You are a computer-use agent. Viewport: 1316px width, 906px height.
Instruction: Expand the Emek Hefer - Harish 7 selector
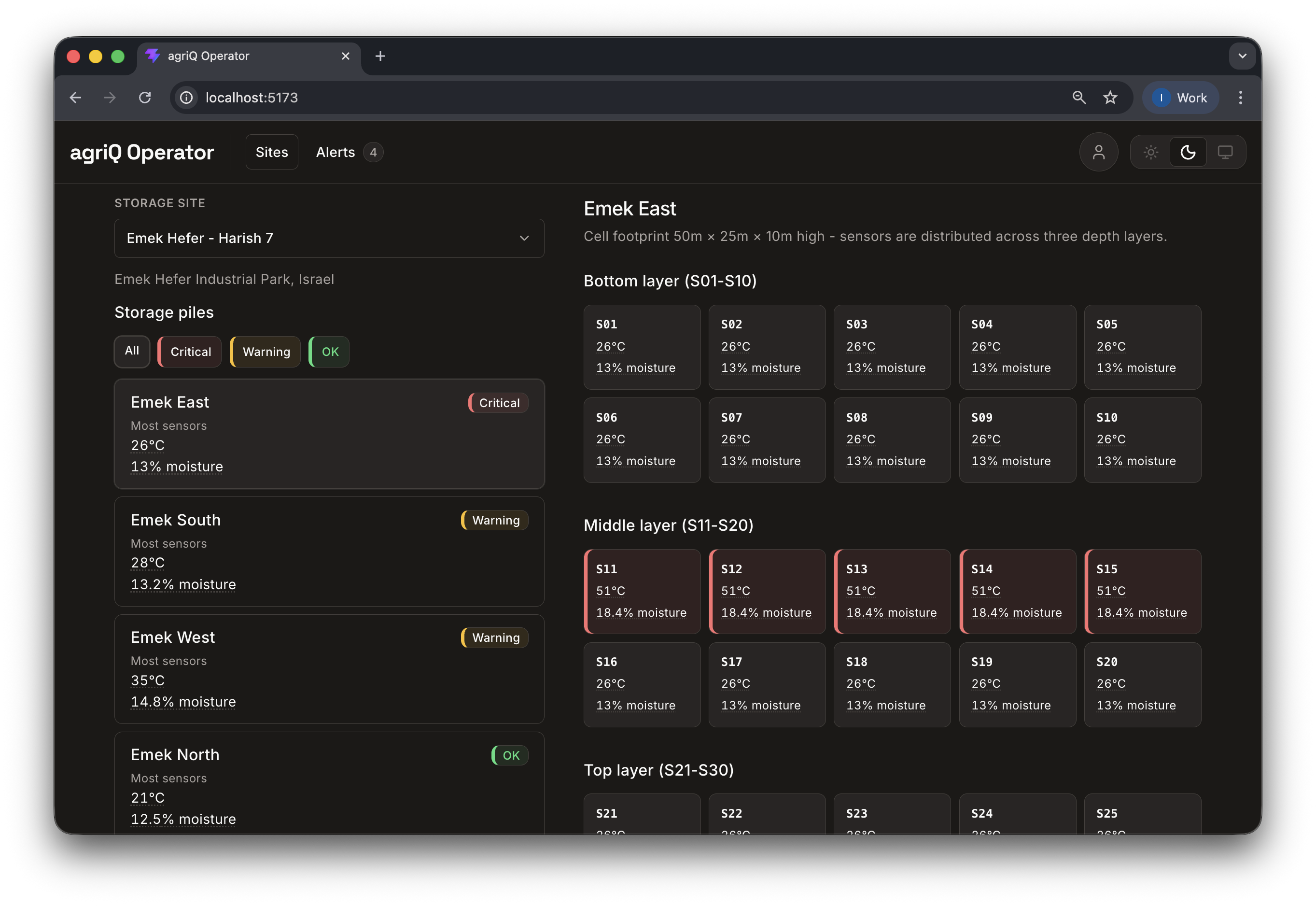329,239
